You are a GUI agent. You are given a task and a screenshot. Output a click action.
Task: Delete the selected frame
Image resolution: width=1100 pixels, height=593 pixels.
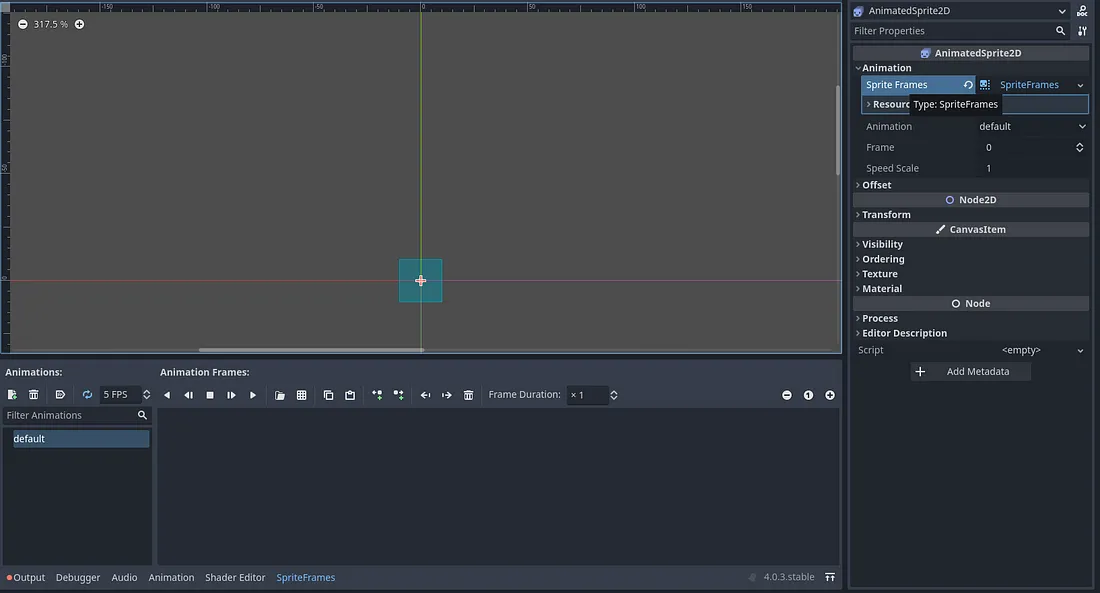pyautogui.click(x=469, y=395)
